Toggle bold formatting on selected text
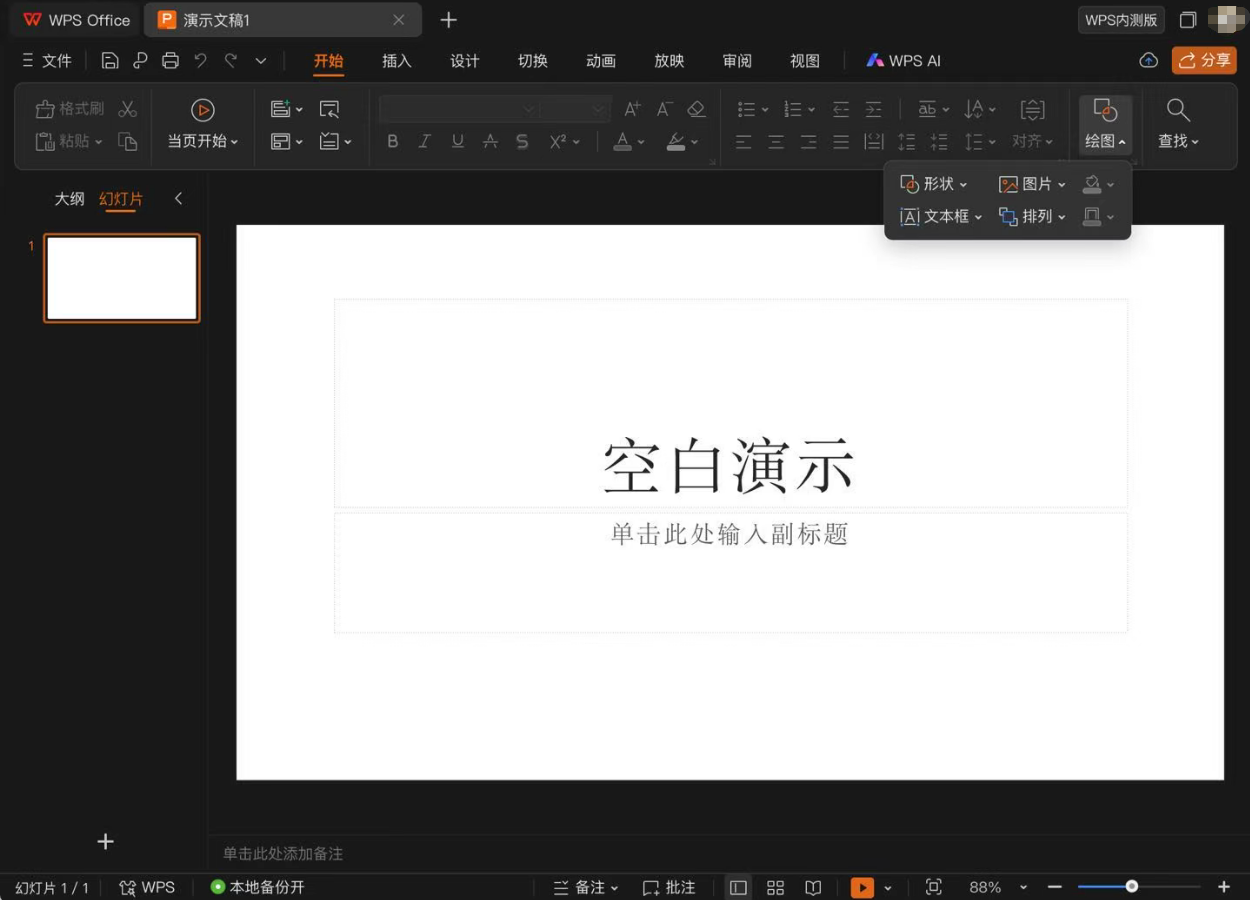This screenshot has height=900, width=1250. click(392, 141)
